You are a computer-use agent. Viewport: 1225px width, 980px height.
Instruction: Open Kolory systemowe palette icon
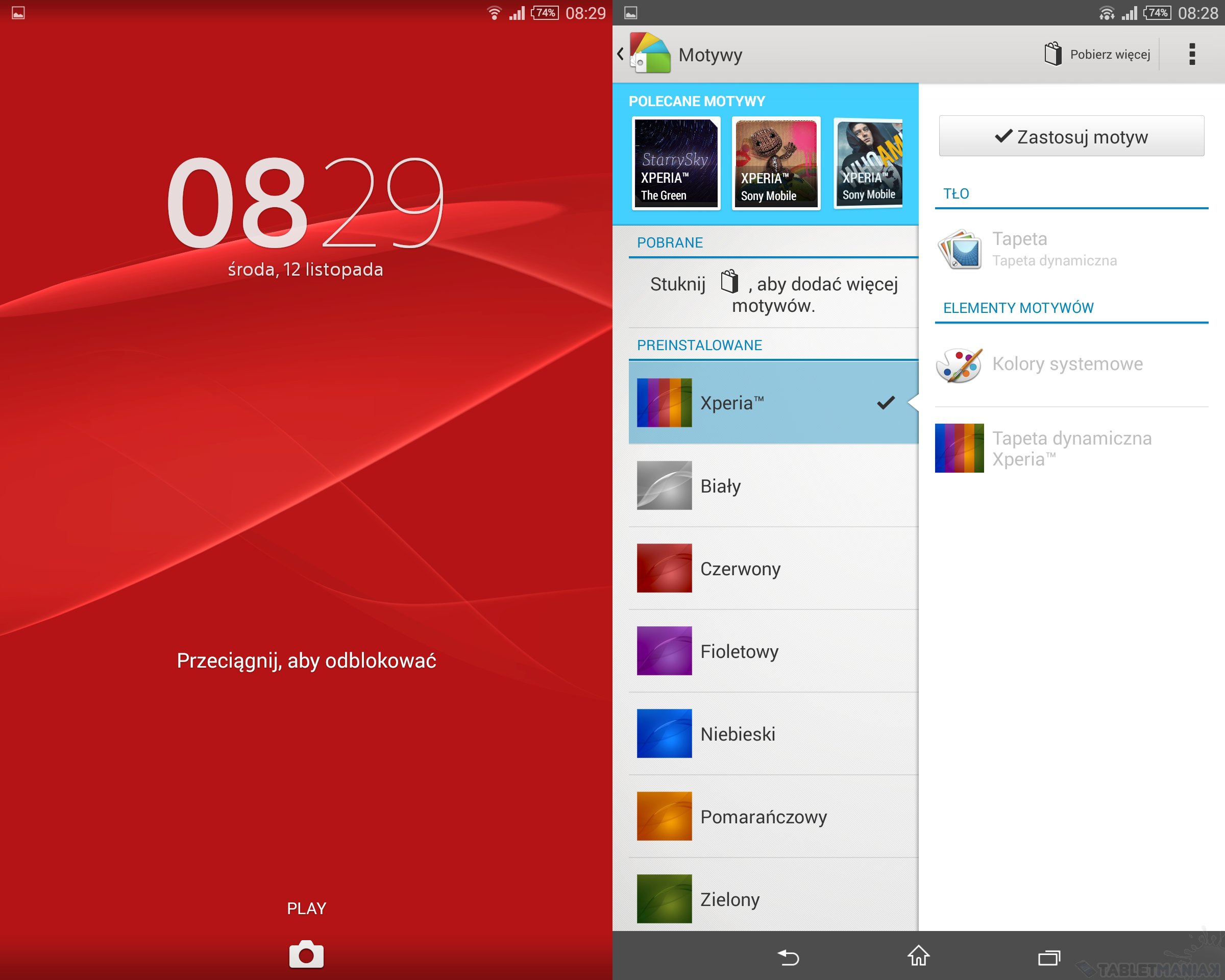[959, 365]
